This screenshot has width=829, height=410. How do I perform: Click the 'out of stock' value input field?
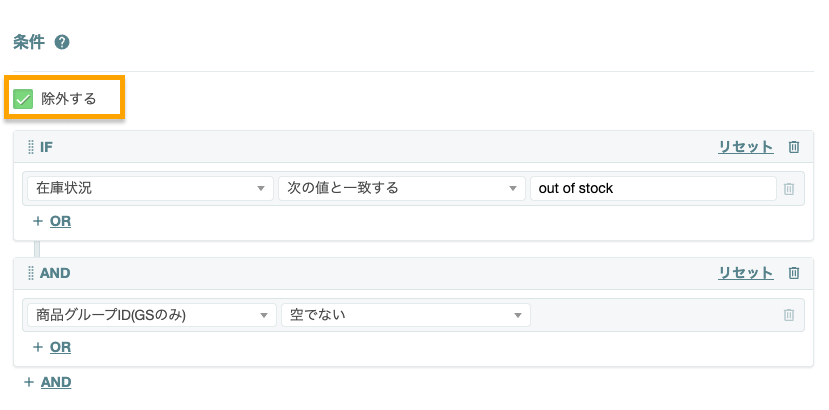tap(653, 188)
